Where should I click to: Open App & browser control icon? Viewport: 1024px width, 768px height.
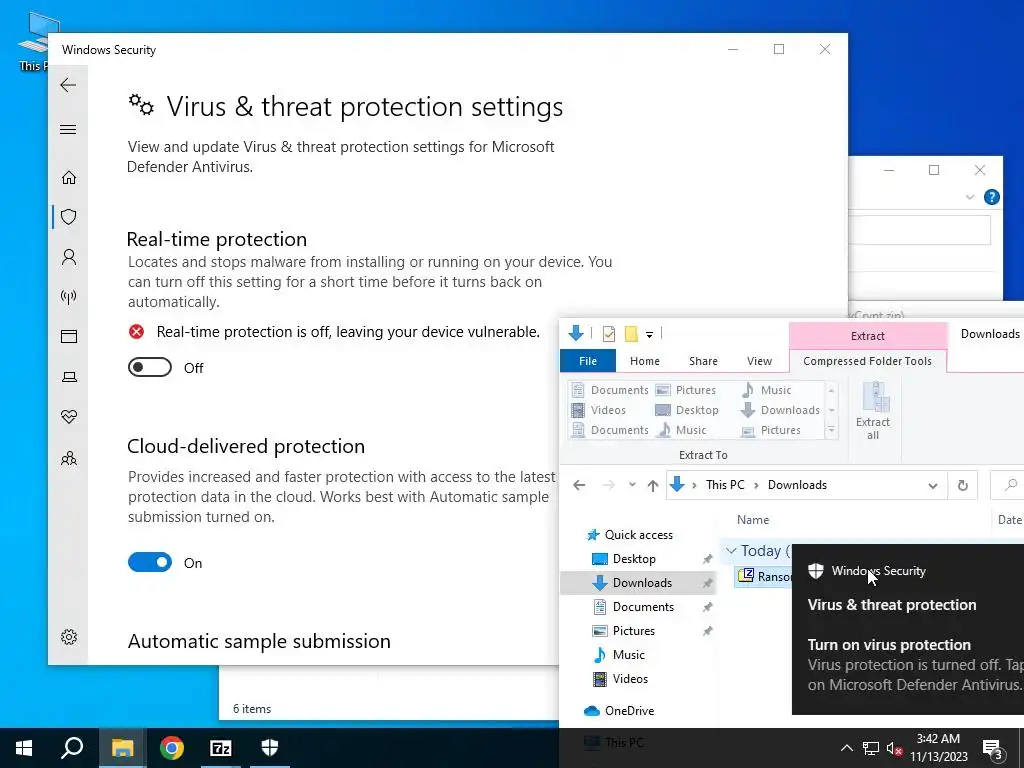click(69, 336)
